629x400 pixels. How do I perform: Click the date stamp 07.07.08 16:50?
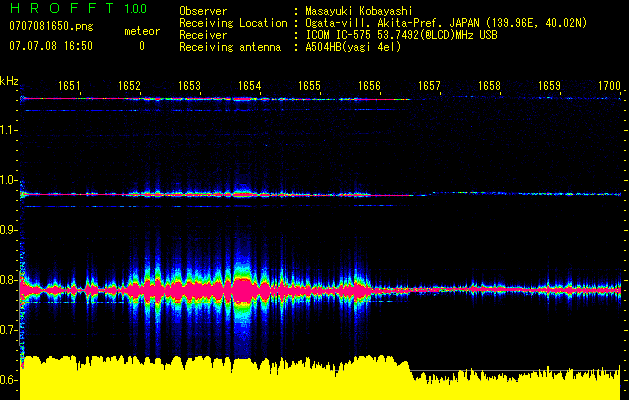(51, 46)
